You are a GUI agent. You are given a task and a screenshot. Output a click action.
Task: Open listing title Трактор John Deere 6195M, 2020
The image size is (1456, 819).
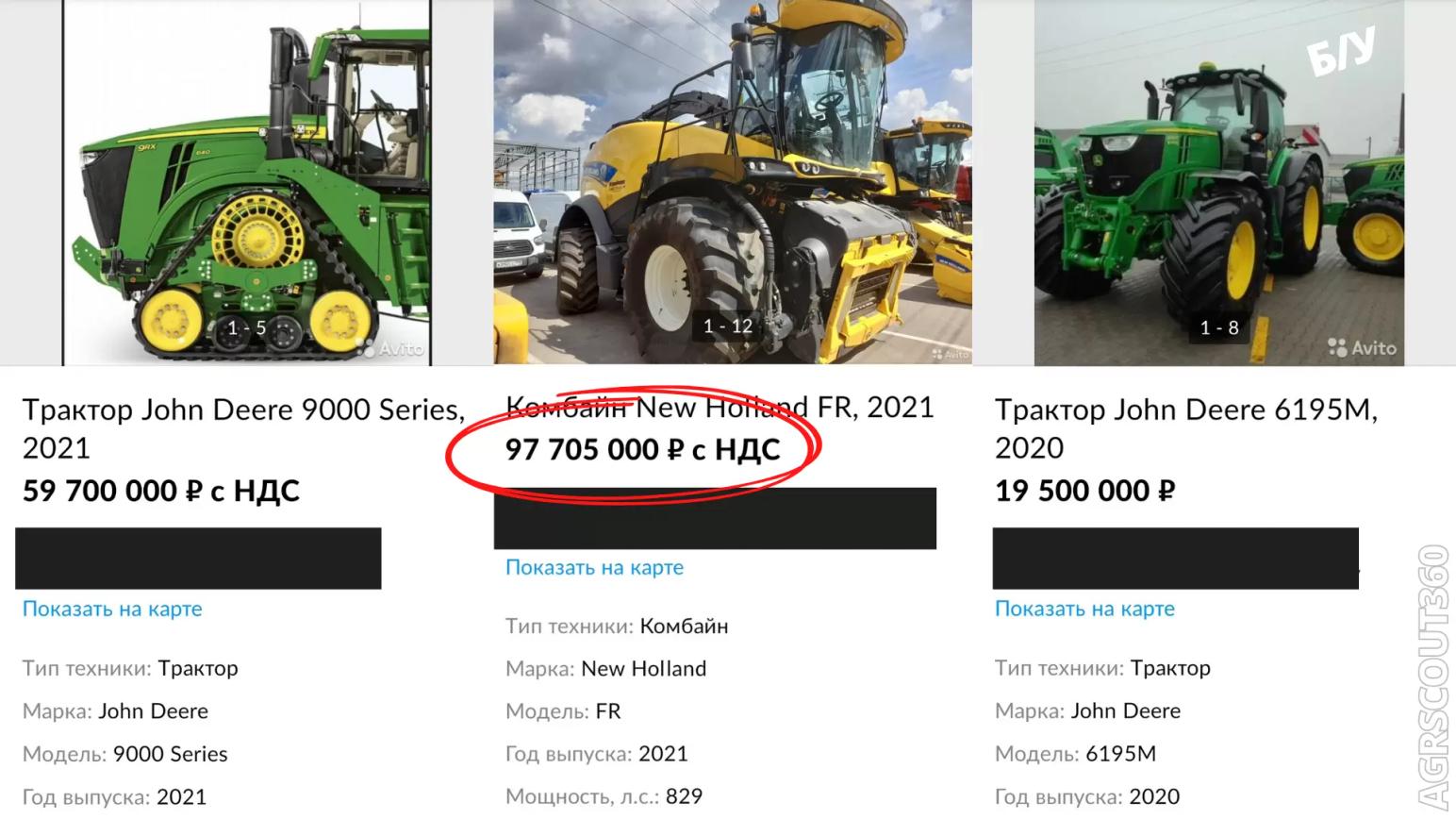click(1186, 428)
